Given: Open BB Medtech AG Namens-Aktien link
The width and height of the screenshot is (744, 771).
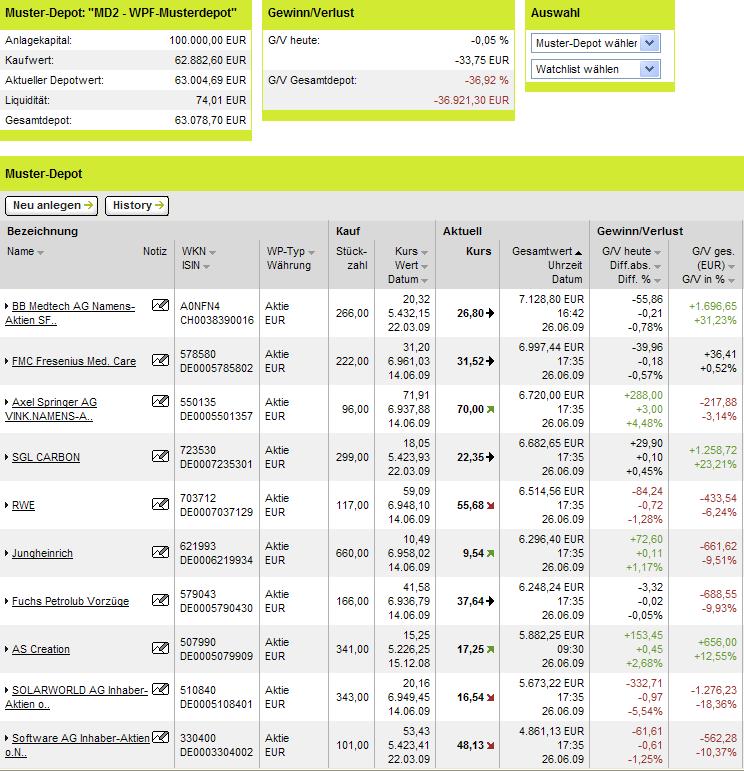Looking at the screenshot, I should pyautogui.click(x=70, y=313).
